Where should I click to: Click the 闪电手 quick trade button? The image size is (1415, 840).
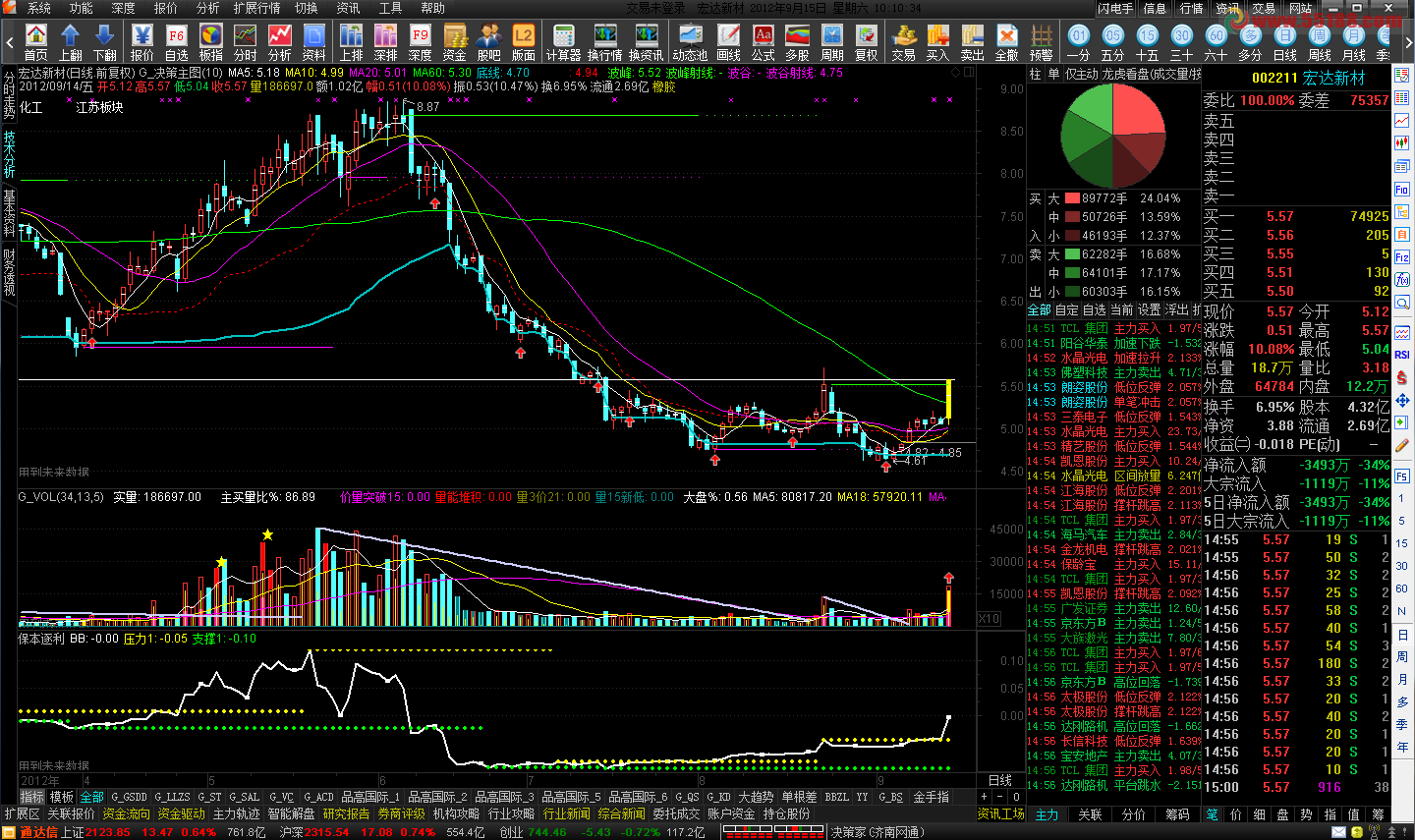coord(1115,8)
